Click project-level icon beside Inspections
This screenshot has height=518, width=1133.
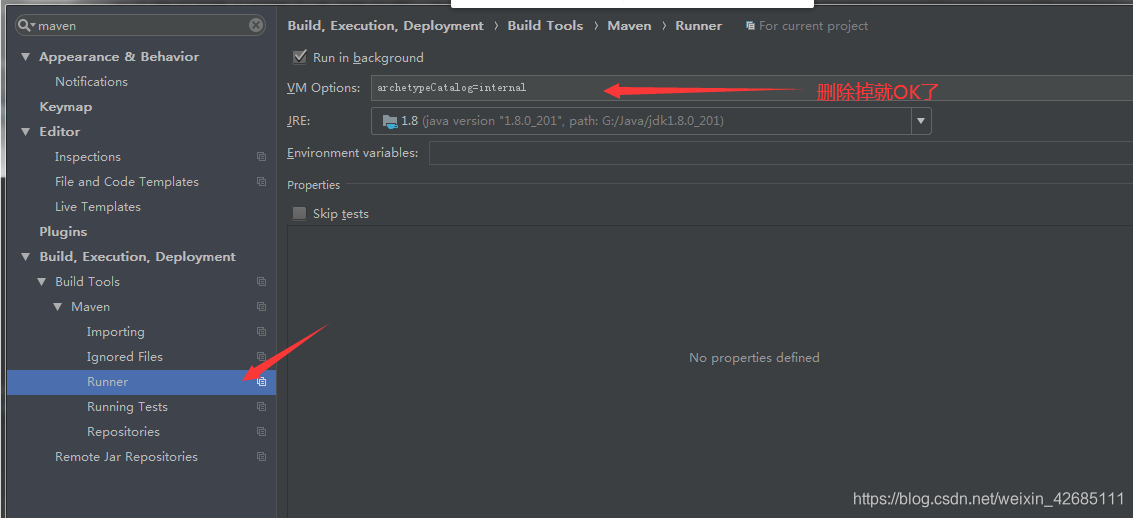tap(261, 157)
